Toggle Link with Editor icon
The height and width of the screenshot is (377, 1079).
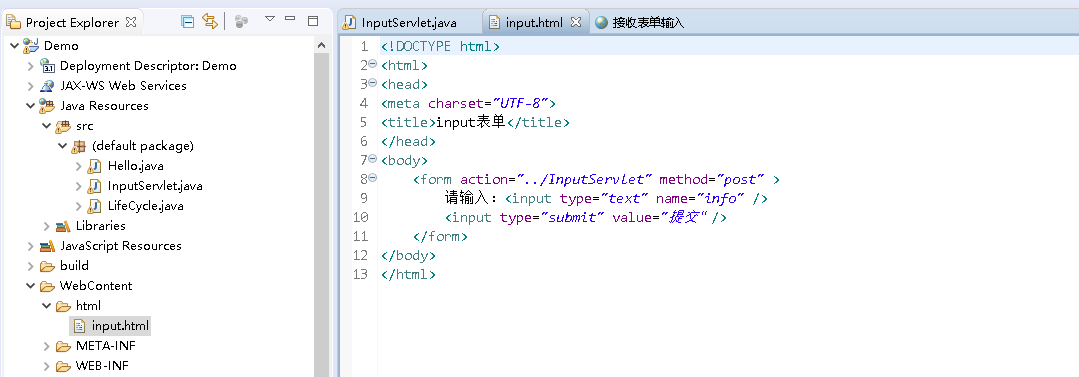point(210,21)
